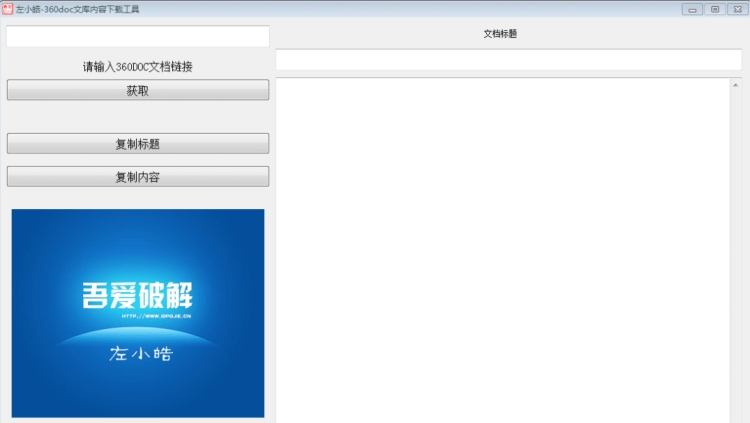Click the 复制标题 button
750x423 pixels.
click(138, 144)
